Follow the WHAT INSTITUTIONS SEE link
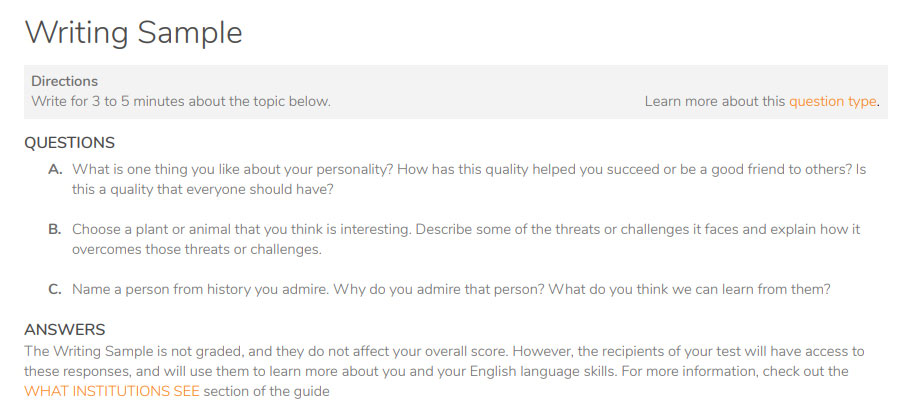This screenshot has width=913, height=417. (112, 391)
